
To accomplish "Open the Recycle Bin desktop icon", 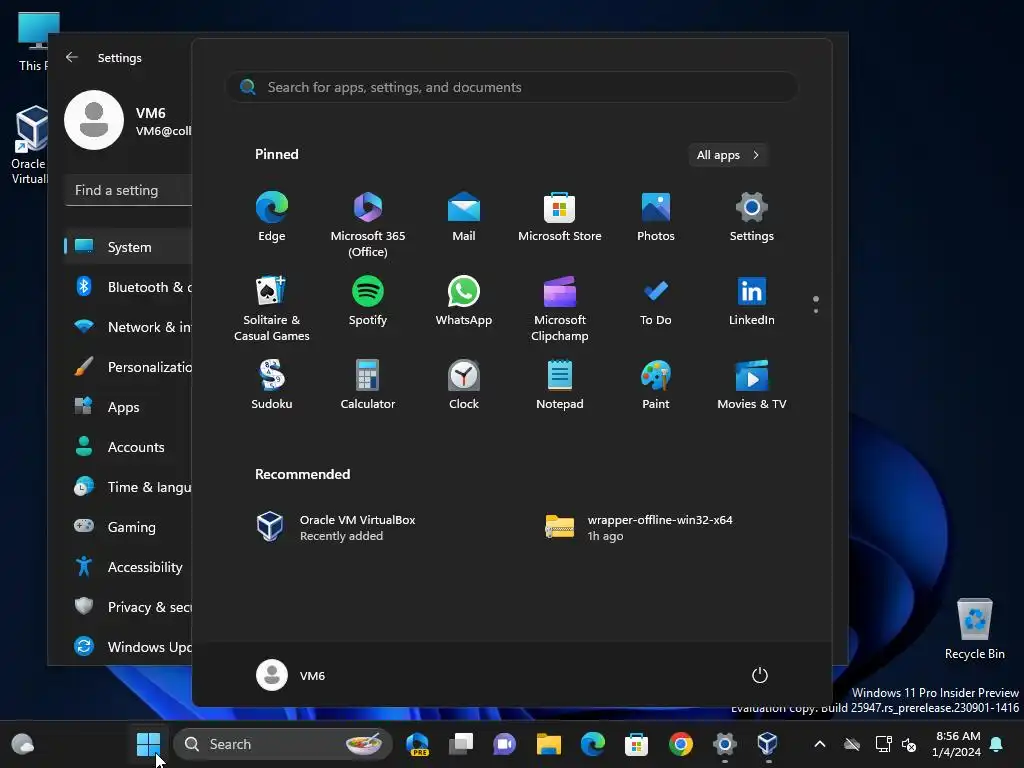I will 974,630.
